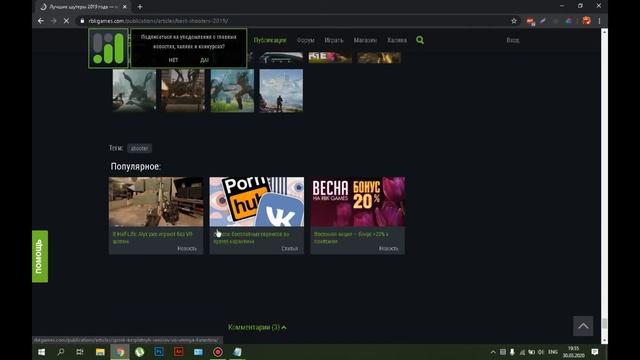The height and width of the screenshot is (360, 640).
Task: Open Windows taskbar search
Action: [x=61, y=352]
